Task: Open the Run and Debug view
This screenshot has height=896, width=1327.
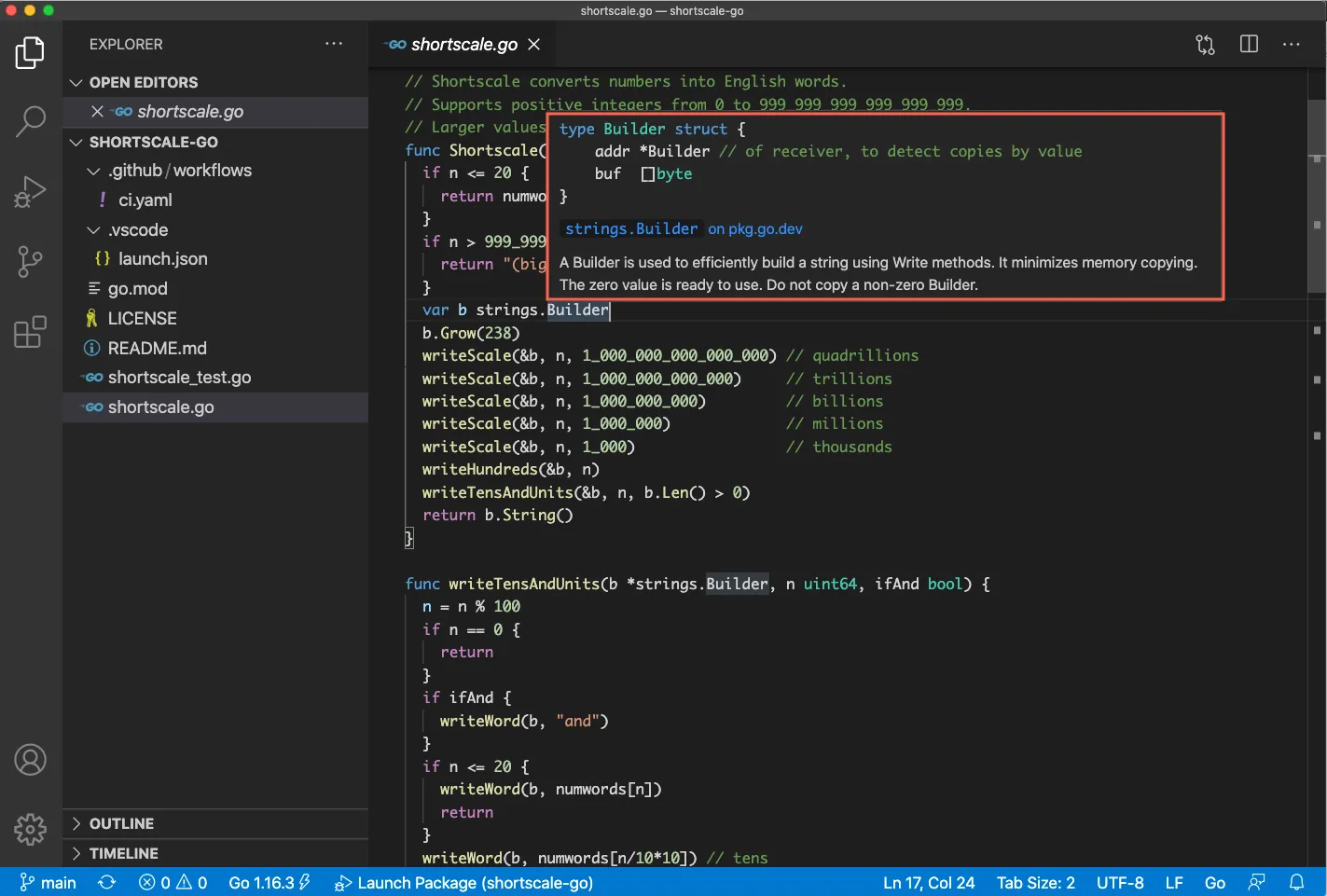Action: tap(31, 192)
